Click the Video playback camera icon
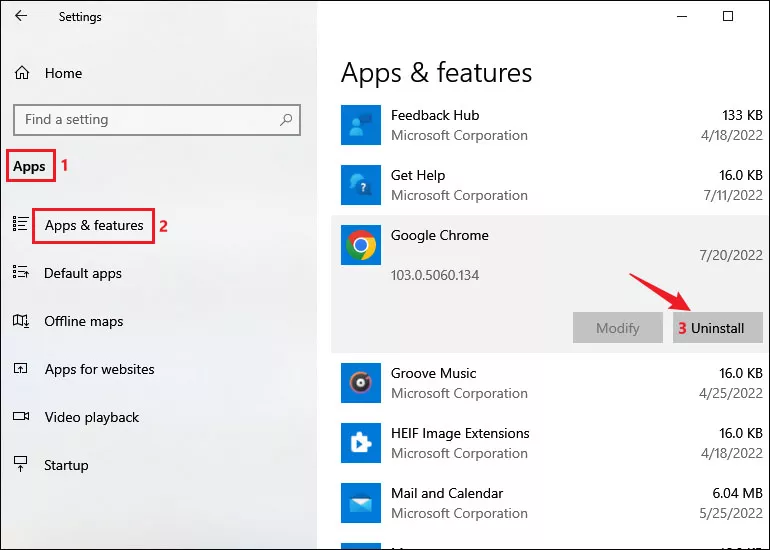 [x=21, y=416]
